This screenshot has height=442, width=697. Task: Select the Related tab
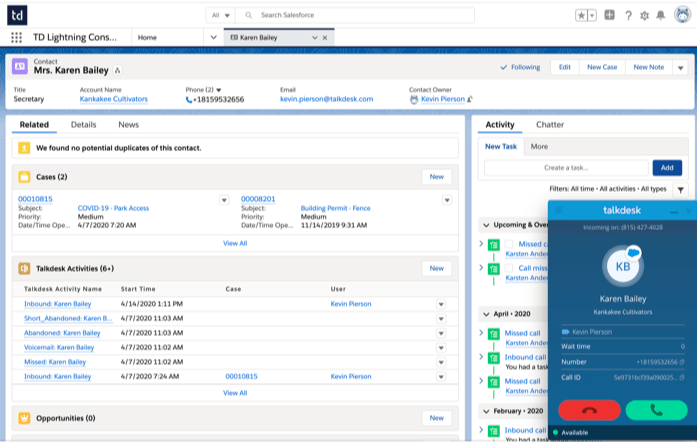pos(34,125)
